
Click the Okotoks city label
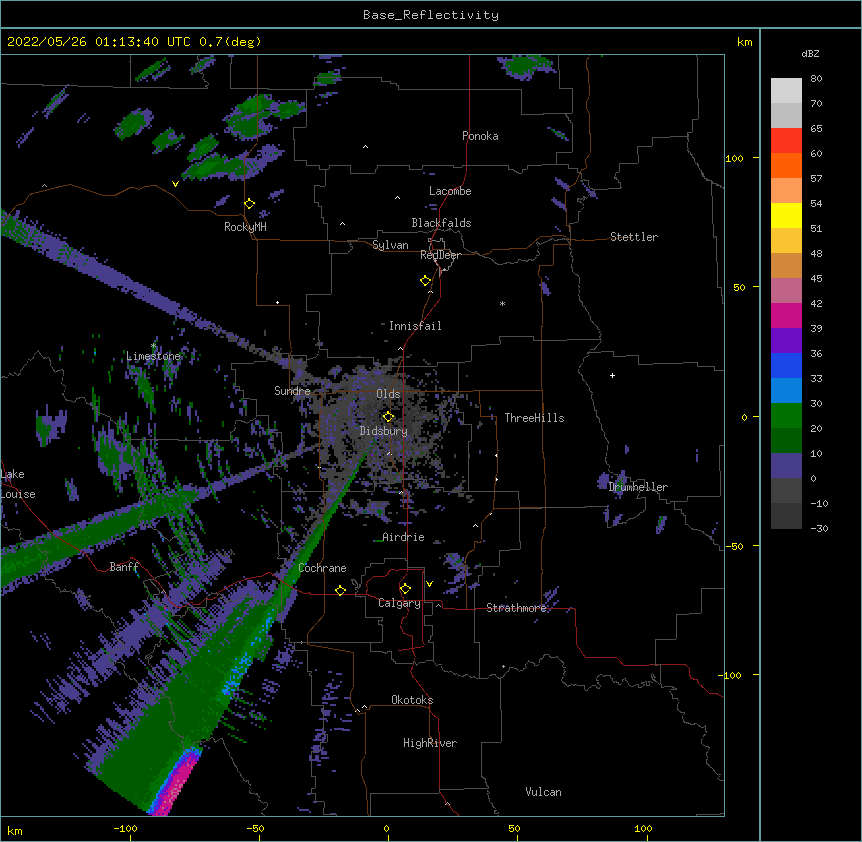click(412, 700)
